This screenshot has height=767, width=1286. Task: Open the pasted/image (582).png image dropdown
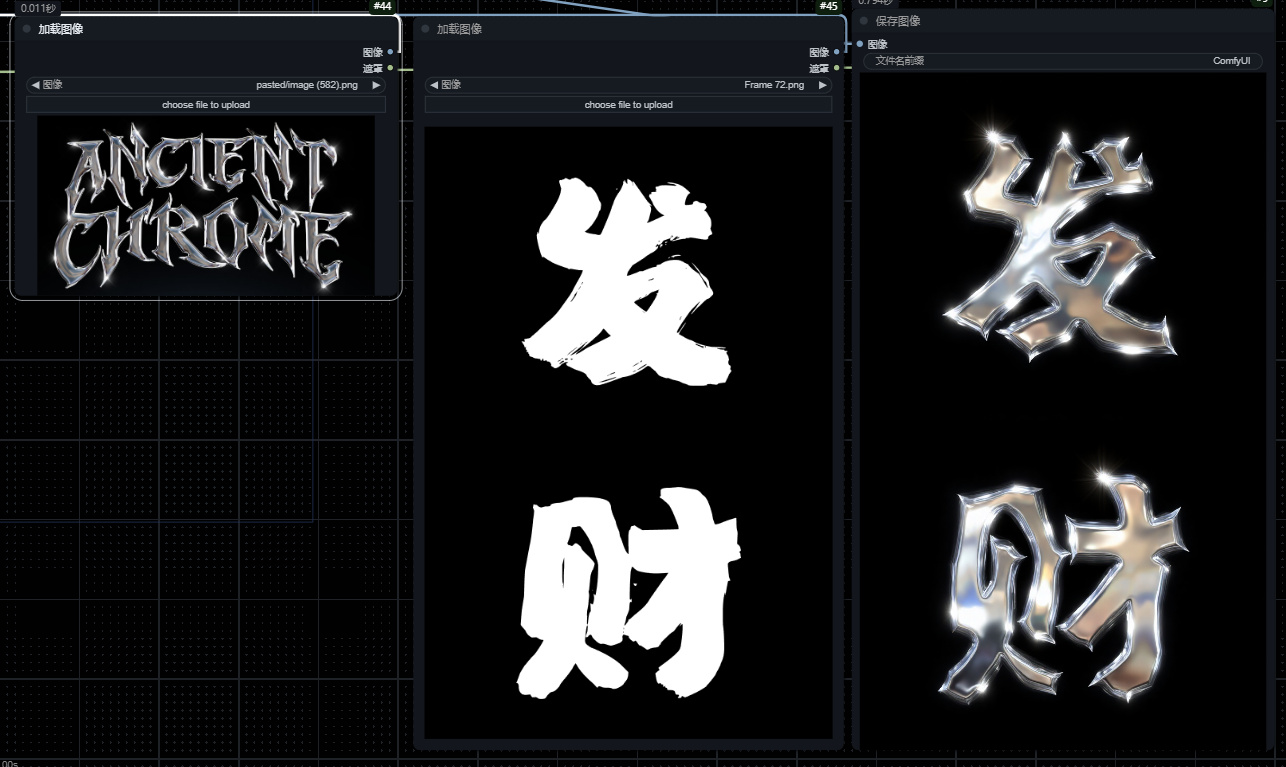(206, 85)
